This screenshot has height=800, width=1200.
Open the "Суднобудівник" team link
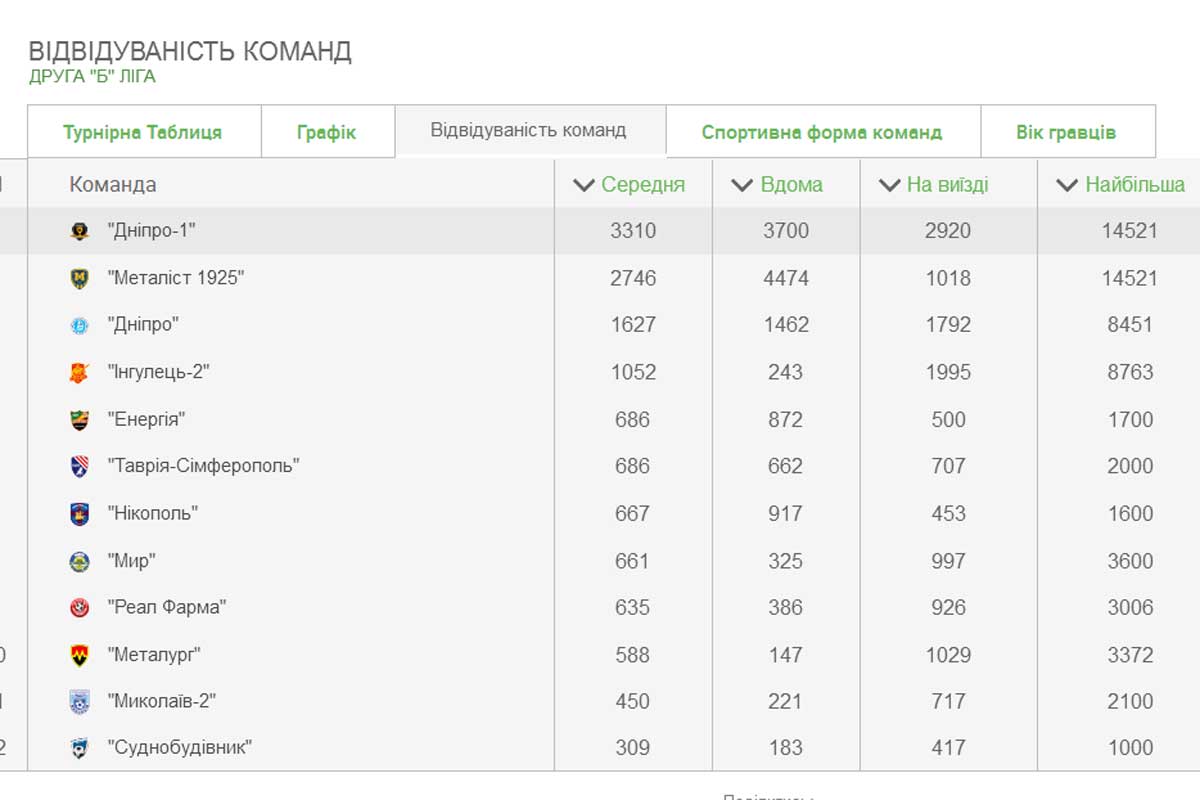[x=180, y=747]
